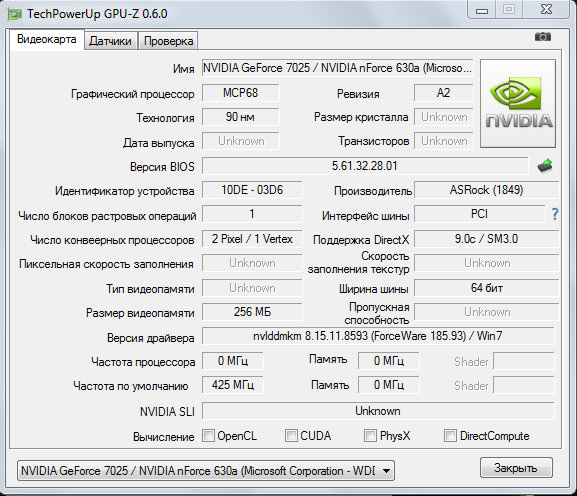Click the Пиксельная скорость заполнения Unknown field

252,263
